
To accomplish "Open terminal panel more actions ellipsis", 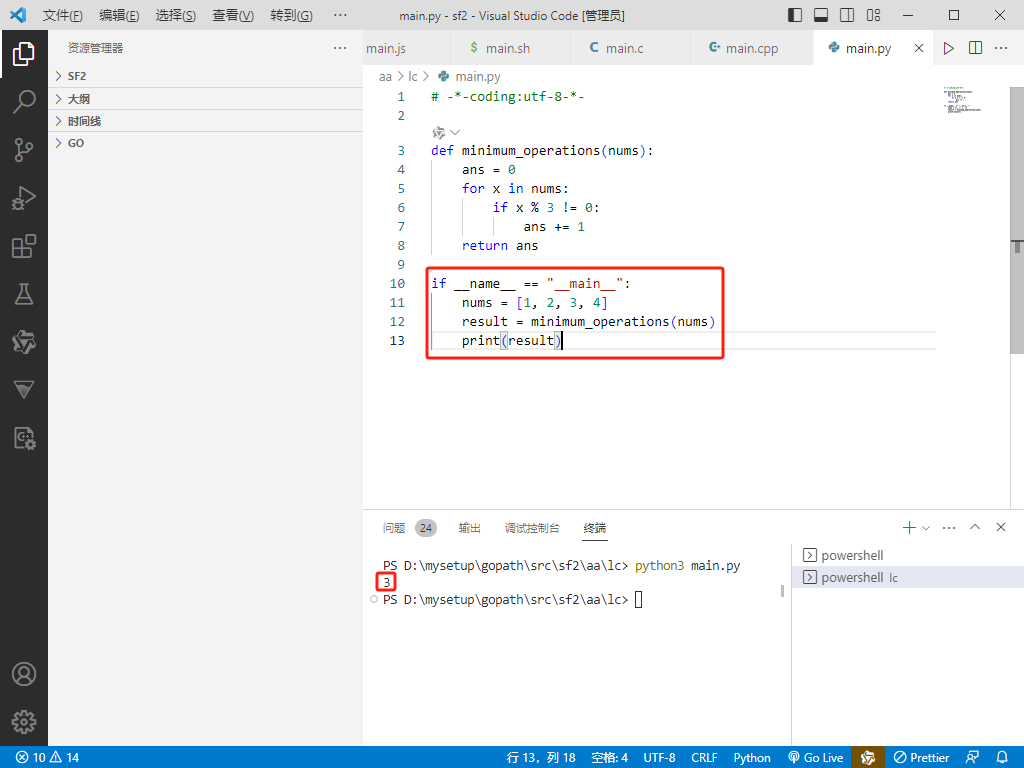I will 949,528.
